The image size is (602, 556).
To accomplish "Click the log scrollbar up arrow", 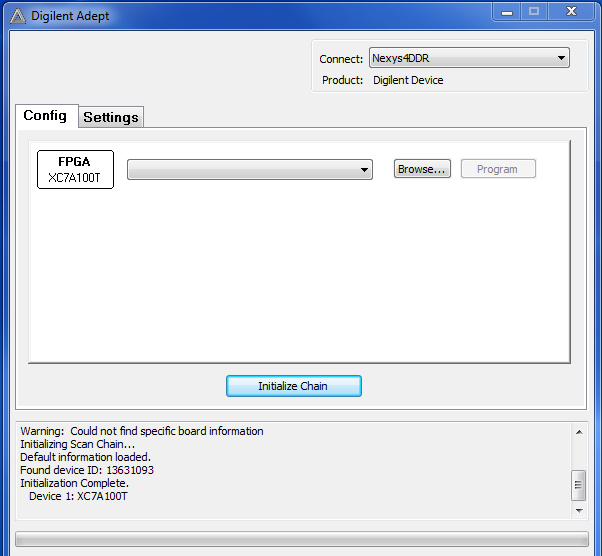I will [x=578, y=432].
